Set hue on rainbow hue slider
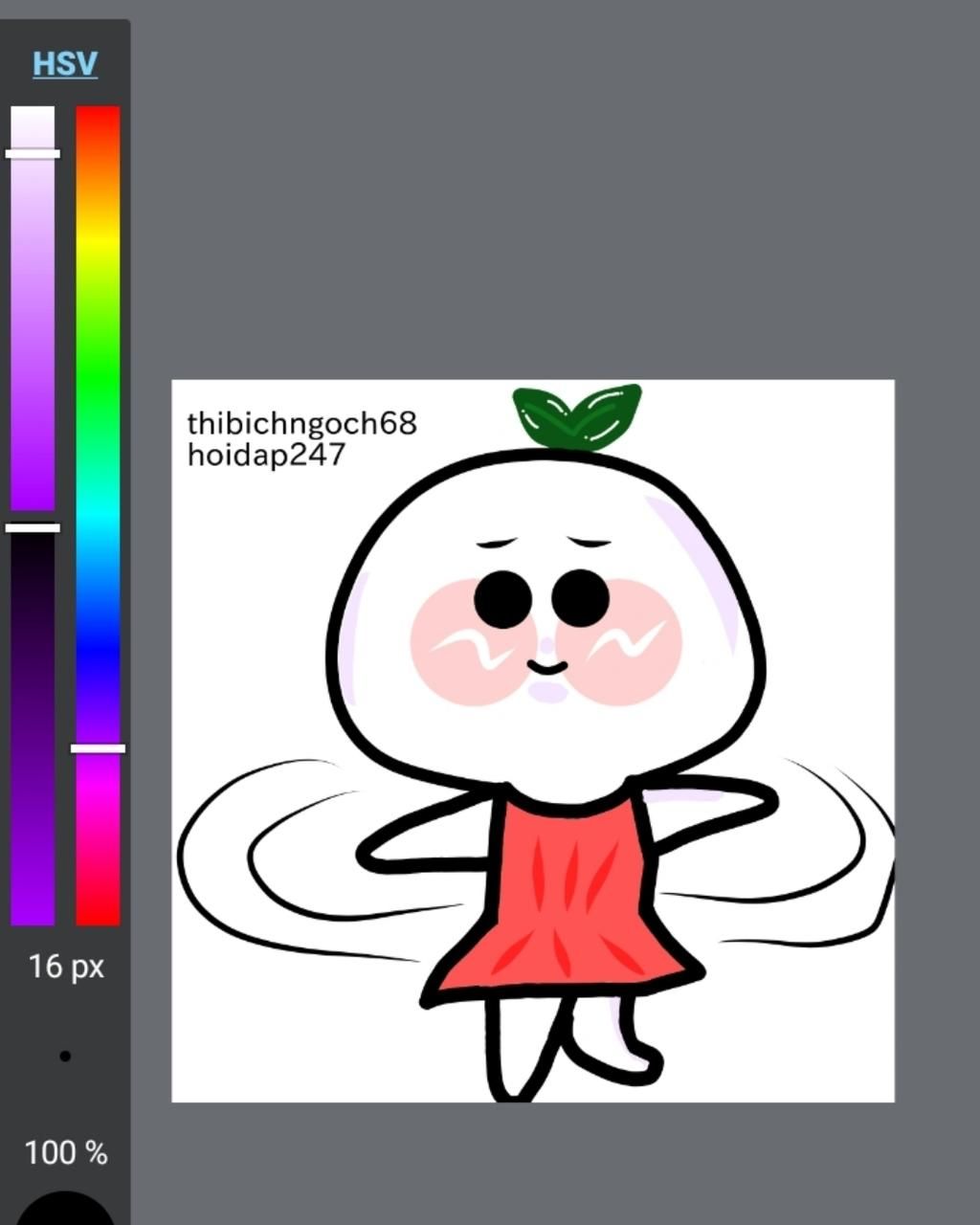980x1225 pixels. pos(98,516)
